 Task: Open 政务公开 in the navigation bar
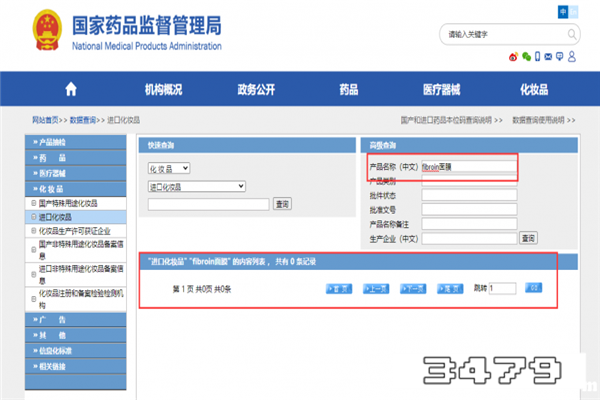256,90
